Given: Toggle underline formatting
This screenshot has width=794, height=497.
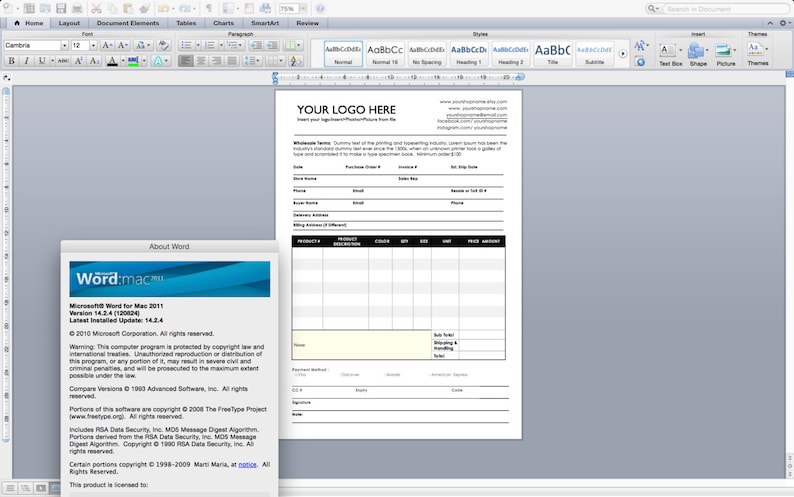Looking at the screenshot, I should [x=42, y=61].
